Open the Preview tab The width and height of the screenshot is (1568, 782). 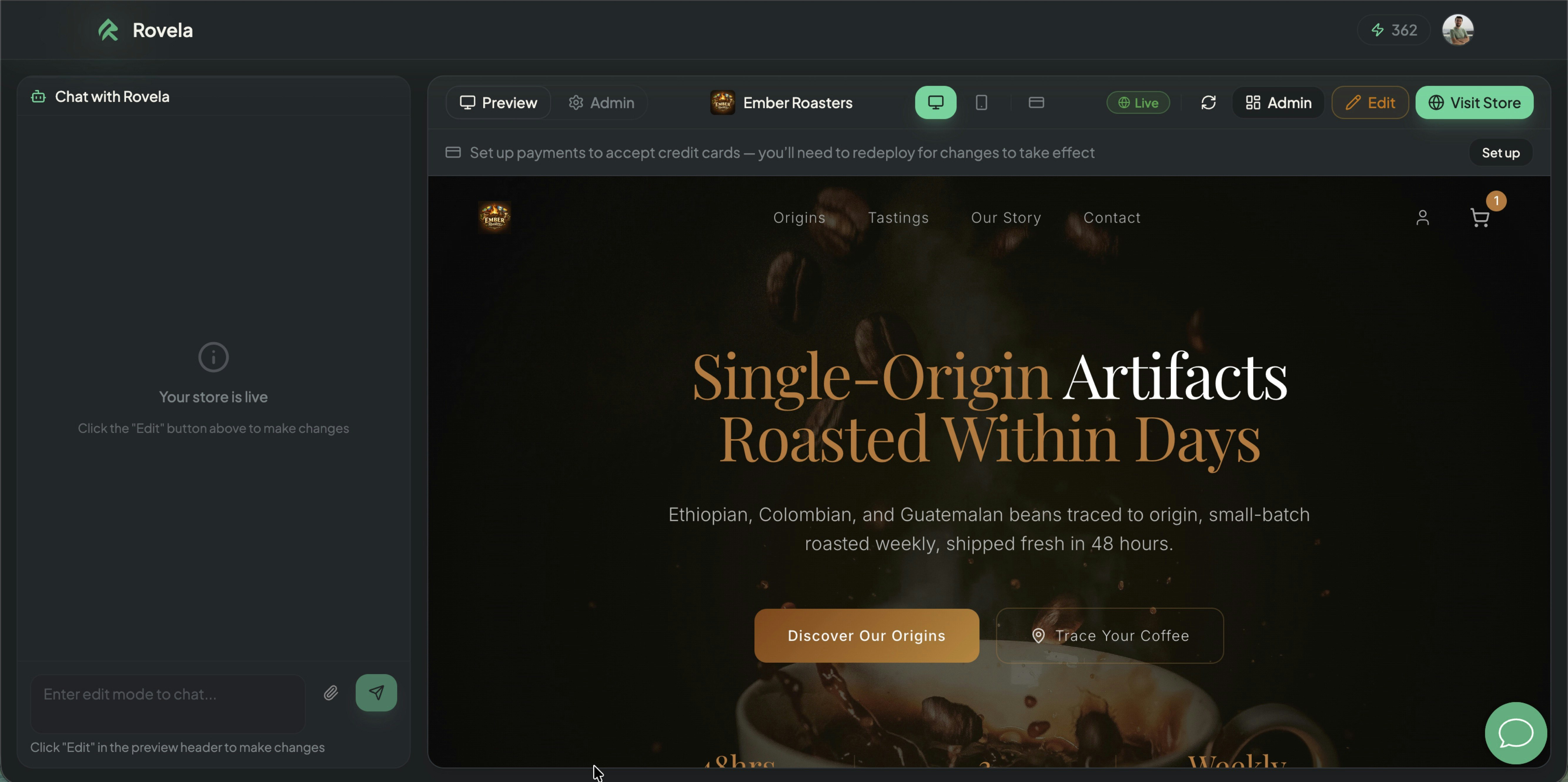point(498,102)
